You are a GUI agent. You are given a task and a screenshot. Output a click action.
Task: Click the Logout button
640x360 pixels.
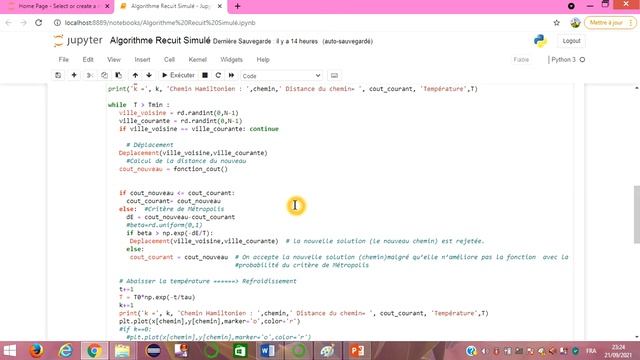571,41
